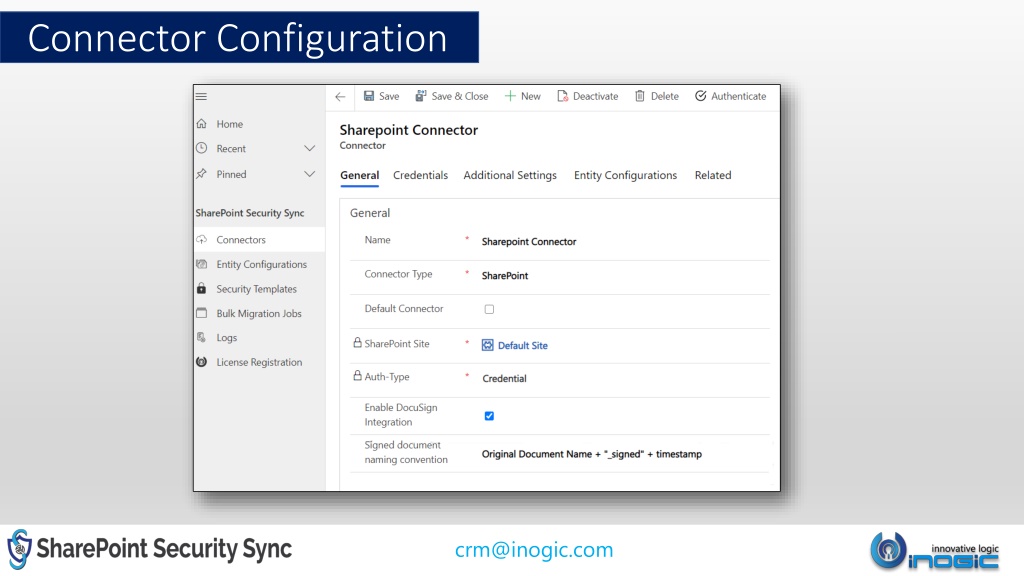Open the hamburger navigation menu

pyautogui.click(x=201, y=97)
